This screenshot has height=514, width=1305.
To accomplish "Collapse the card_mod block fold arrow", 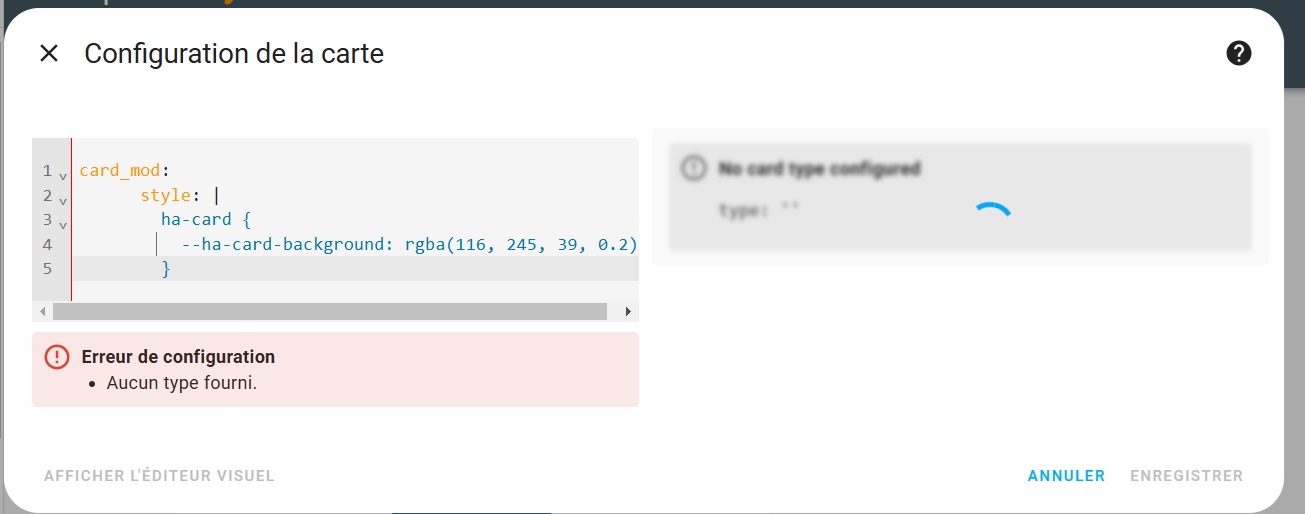I will 63,175.
